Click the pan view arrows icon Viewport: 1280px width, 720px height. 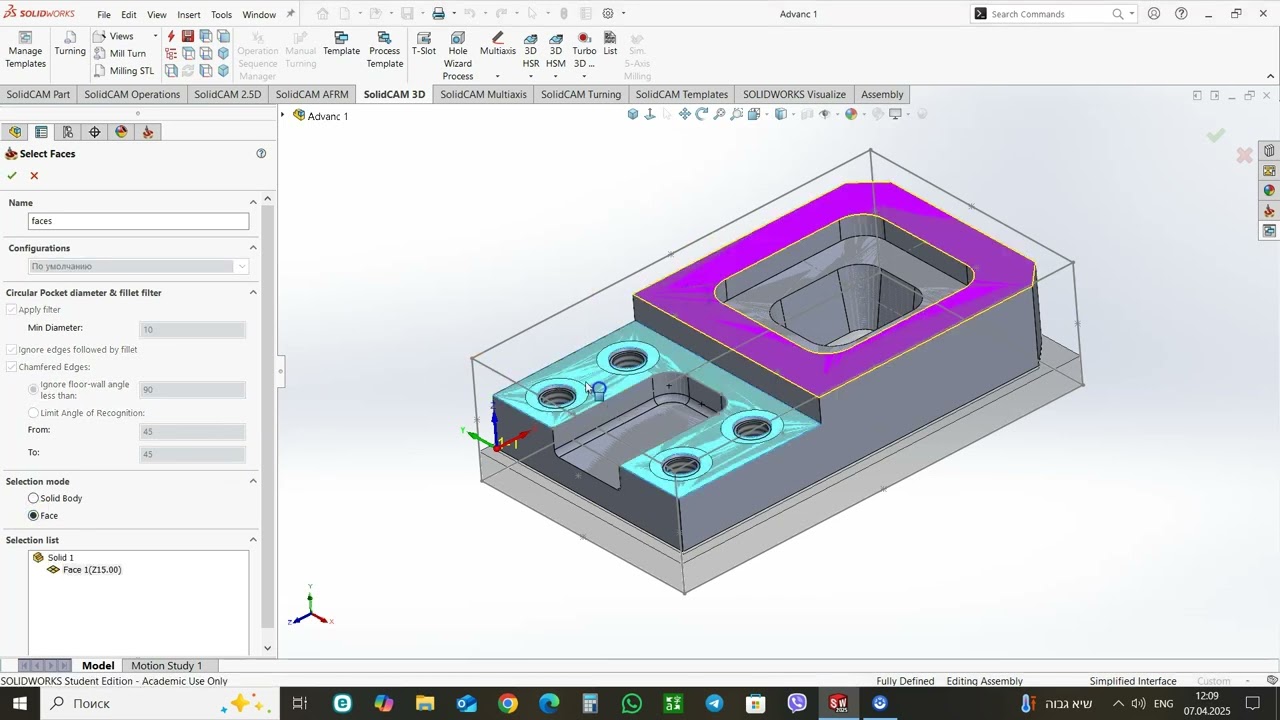coord(684,114)
